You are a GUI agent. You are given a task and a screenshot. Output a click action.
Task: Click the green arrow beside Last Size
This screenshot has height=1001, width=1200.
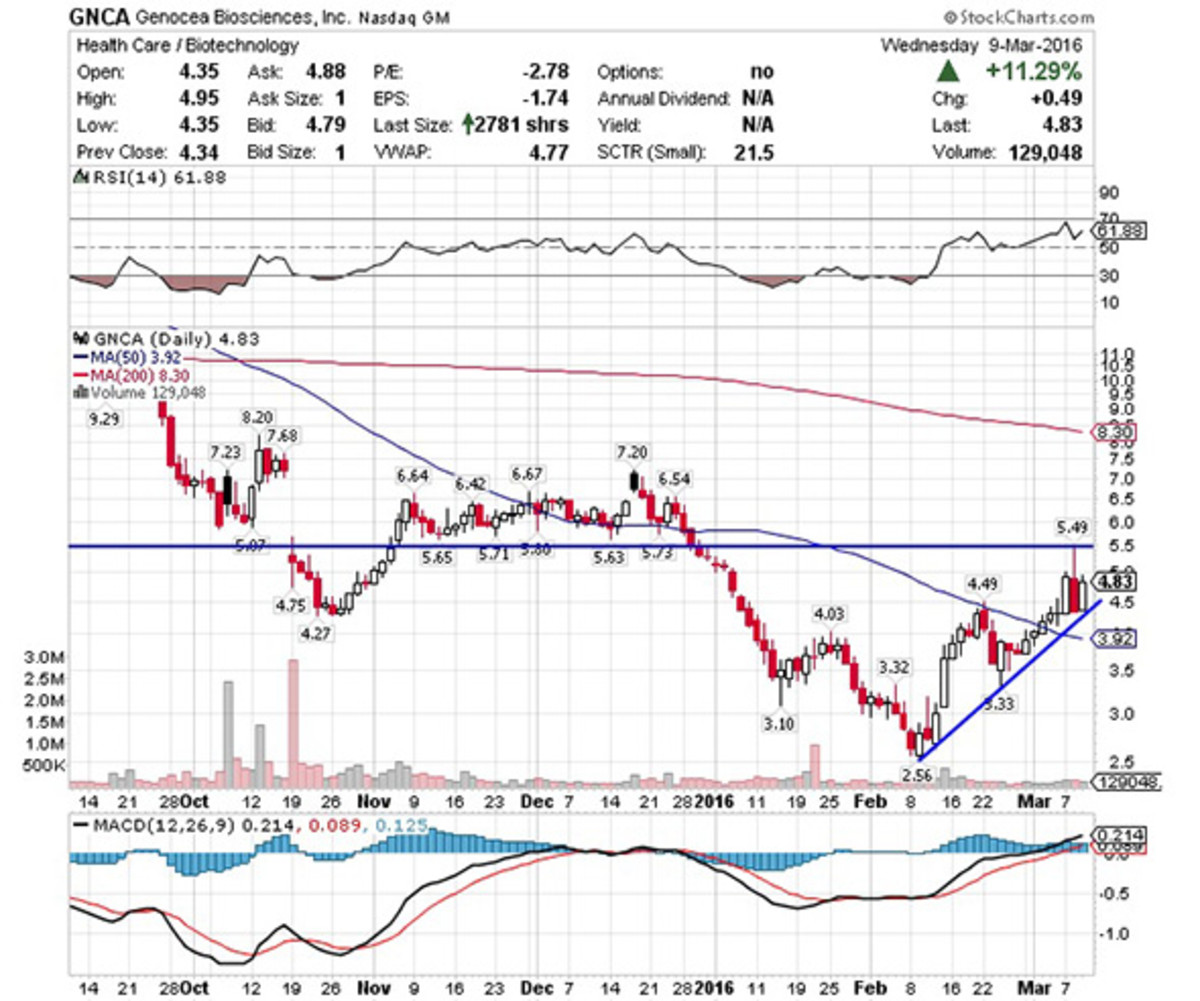[x=466, y=126]
